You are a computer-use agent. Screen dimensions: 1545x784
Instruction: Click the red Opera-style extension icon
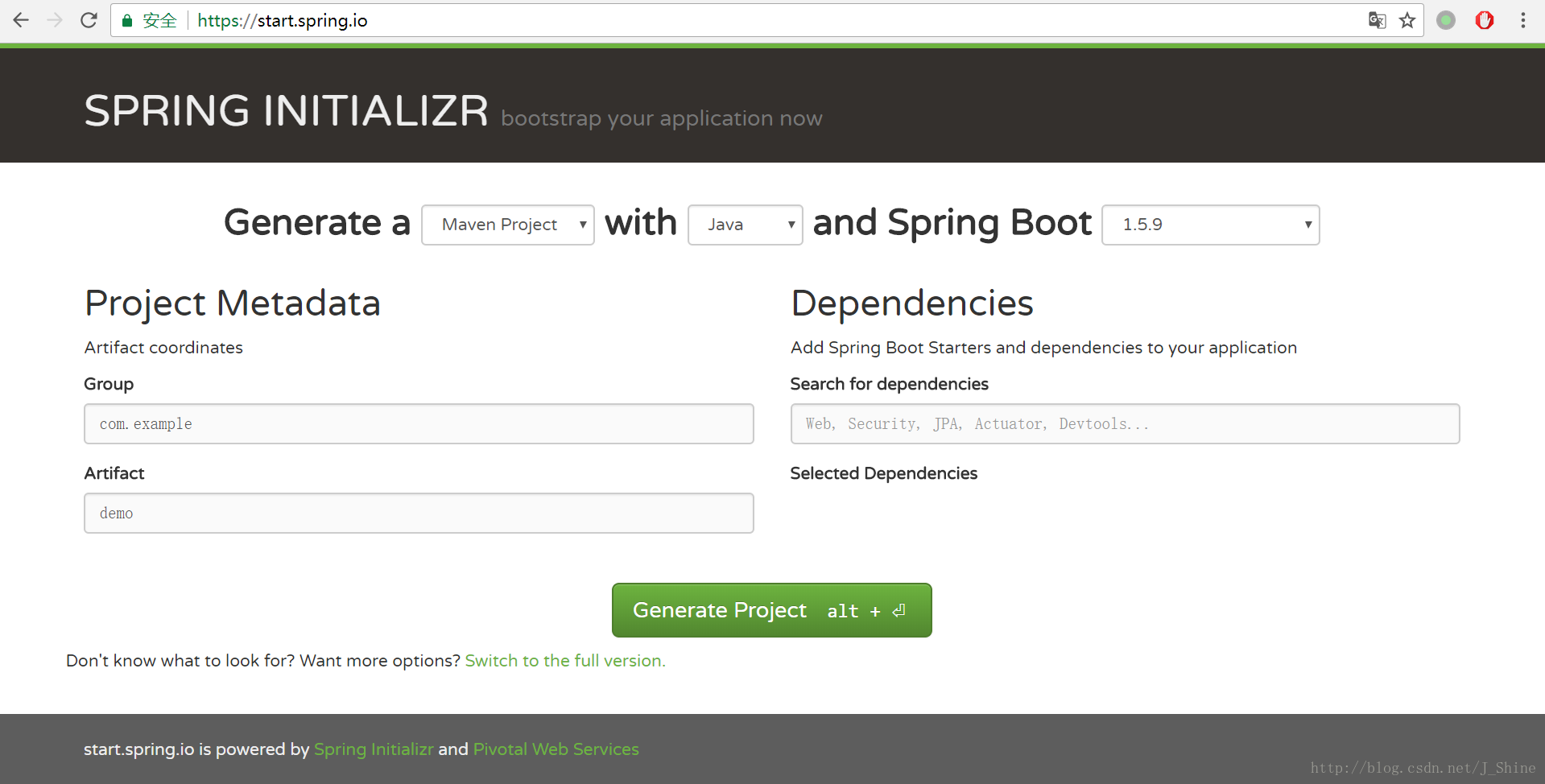(x=1485, y=20)
